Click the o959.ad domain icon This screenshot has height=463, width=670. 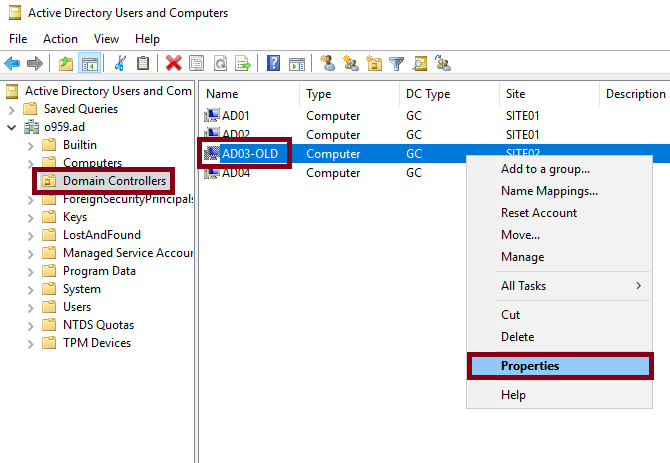tap(31, 127)
